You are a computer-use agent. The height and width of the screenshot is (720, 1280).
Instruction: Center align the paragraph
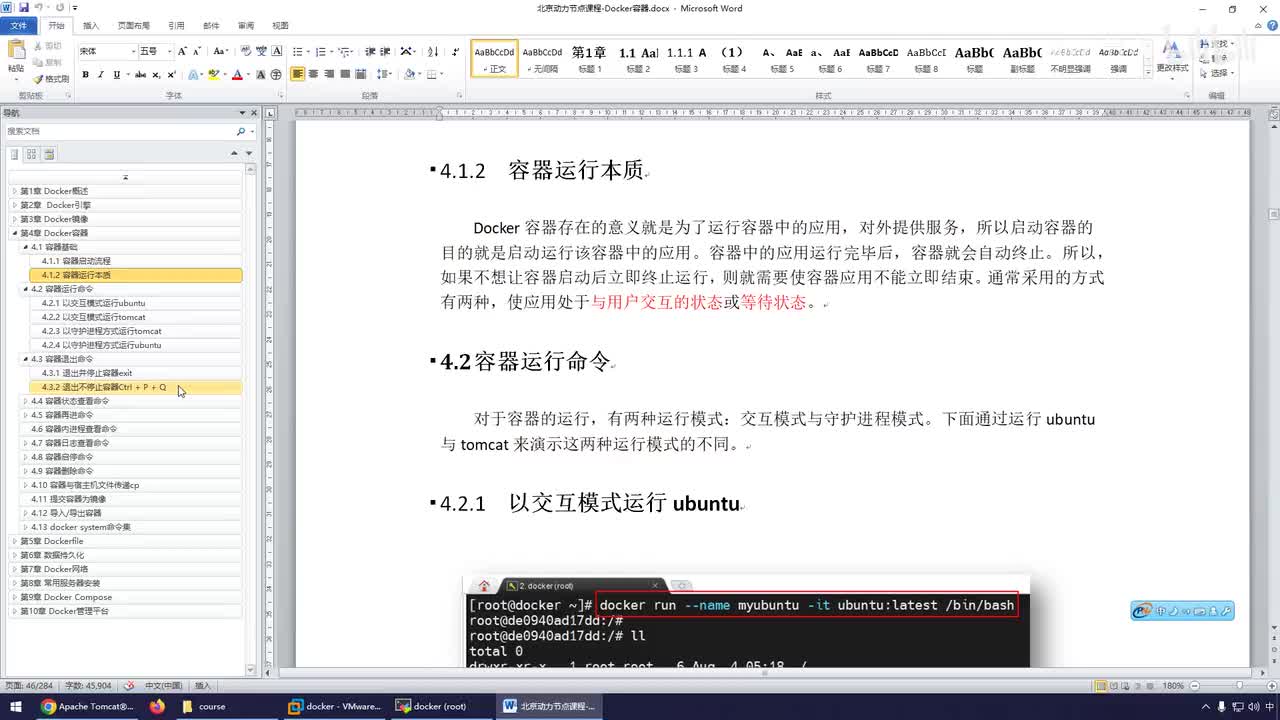pyautogui.click(x=313, y=74)
